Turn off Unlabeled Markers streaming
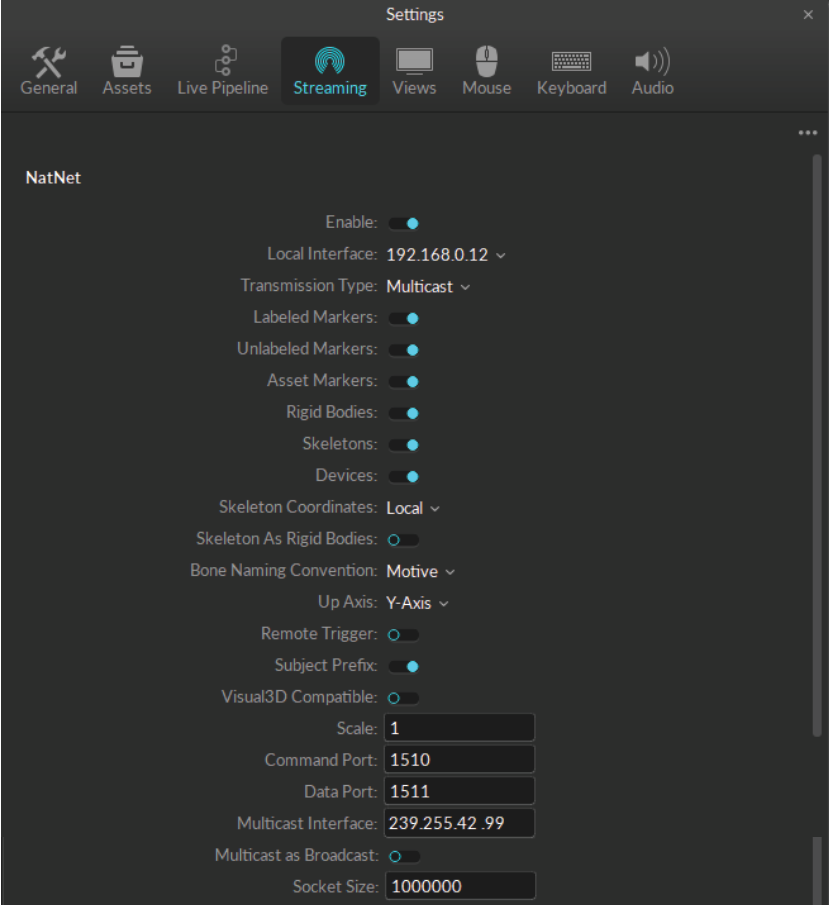The image size is (829, 905). click(404, 350)
